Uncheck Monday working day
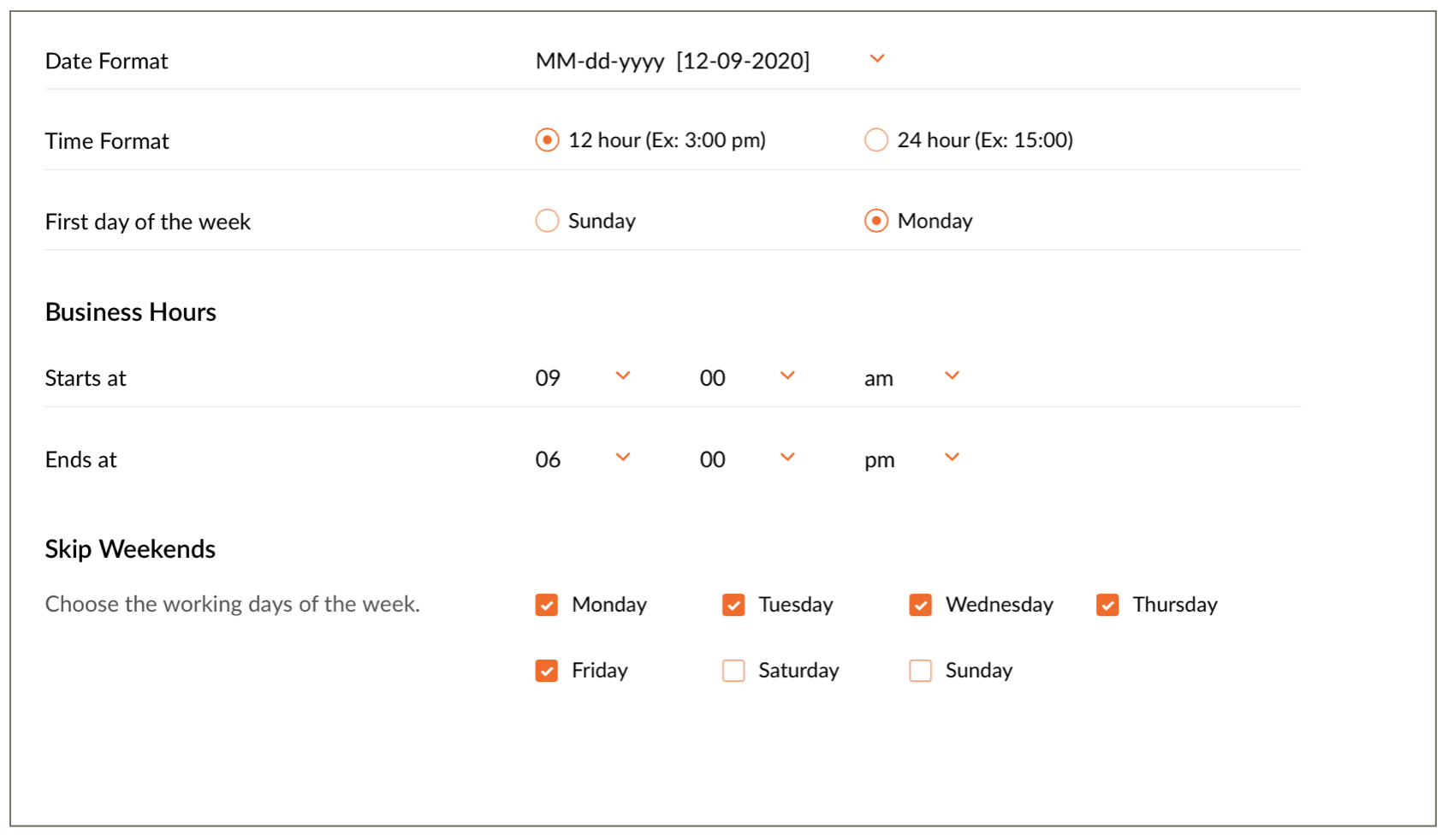 547,605
